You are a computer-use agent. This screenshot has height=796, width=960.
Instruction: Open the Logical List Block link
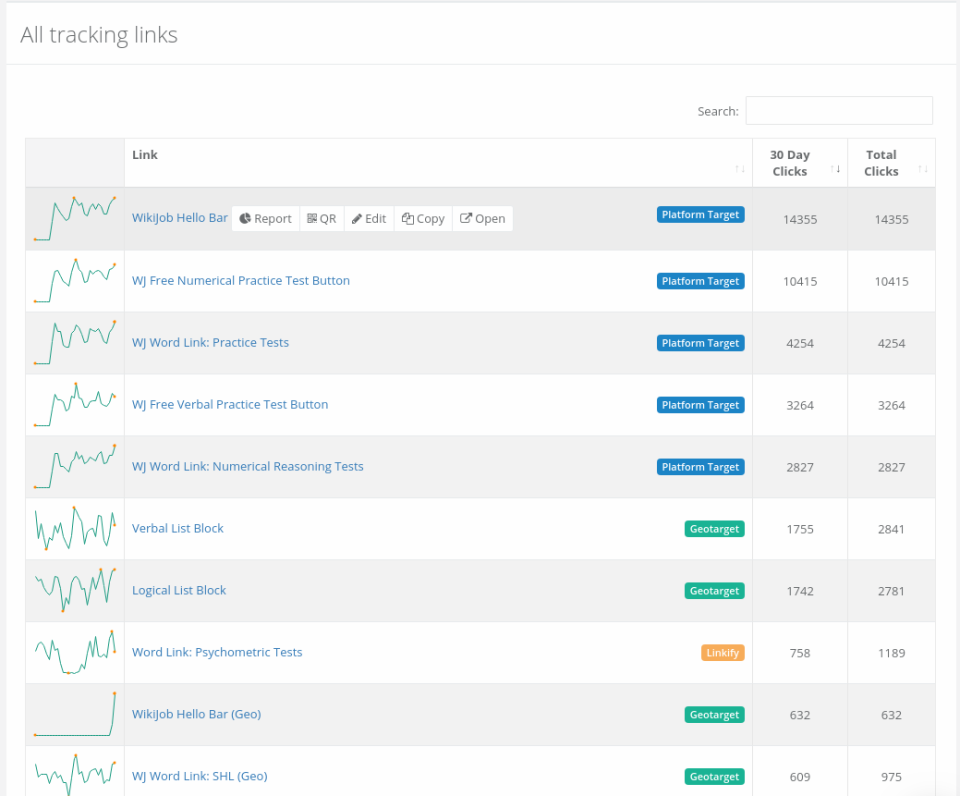(178, 590)
